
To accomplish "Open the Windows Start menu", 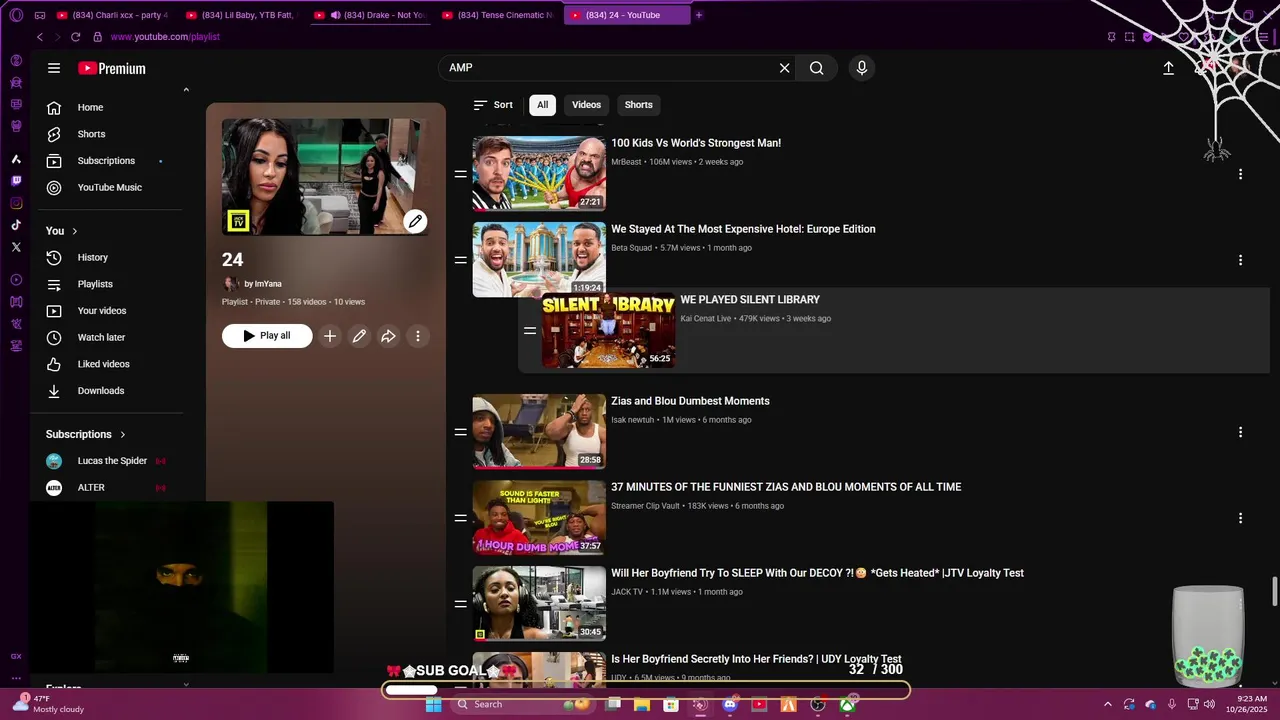I will 433,704.
